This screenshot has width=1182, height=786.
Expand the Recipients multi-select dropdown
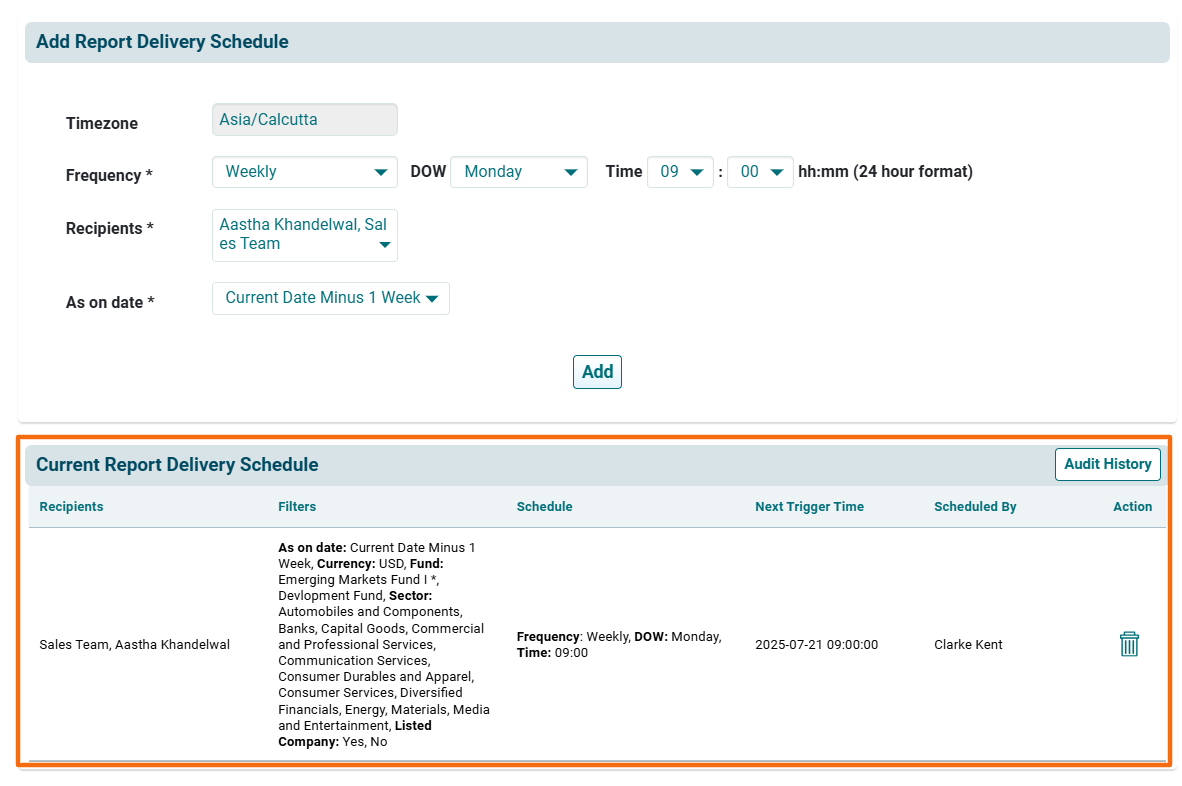coord(304,235)
